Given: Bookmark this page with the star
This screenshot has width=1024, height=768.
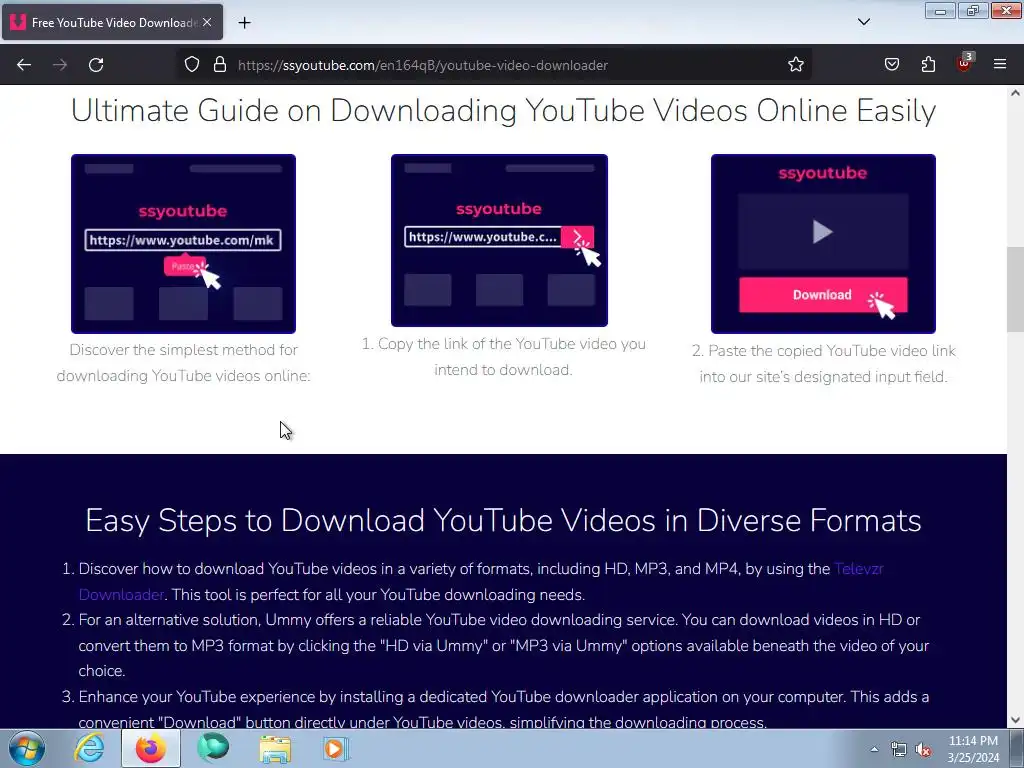Looking at the screenshot, I should 795,65.
